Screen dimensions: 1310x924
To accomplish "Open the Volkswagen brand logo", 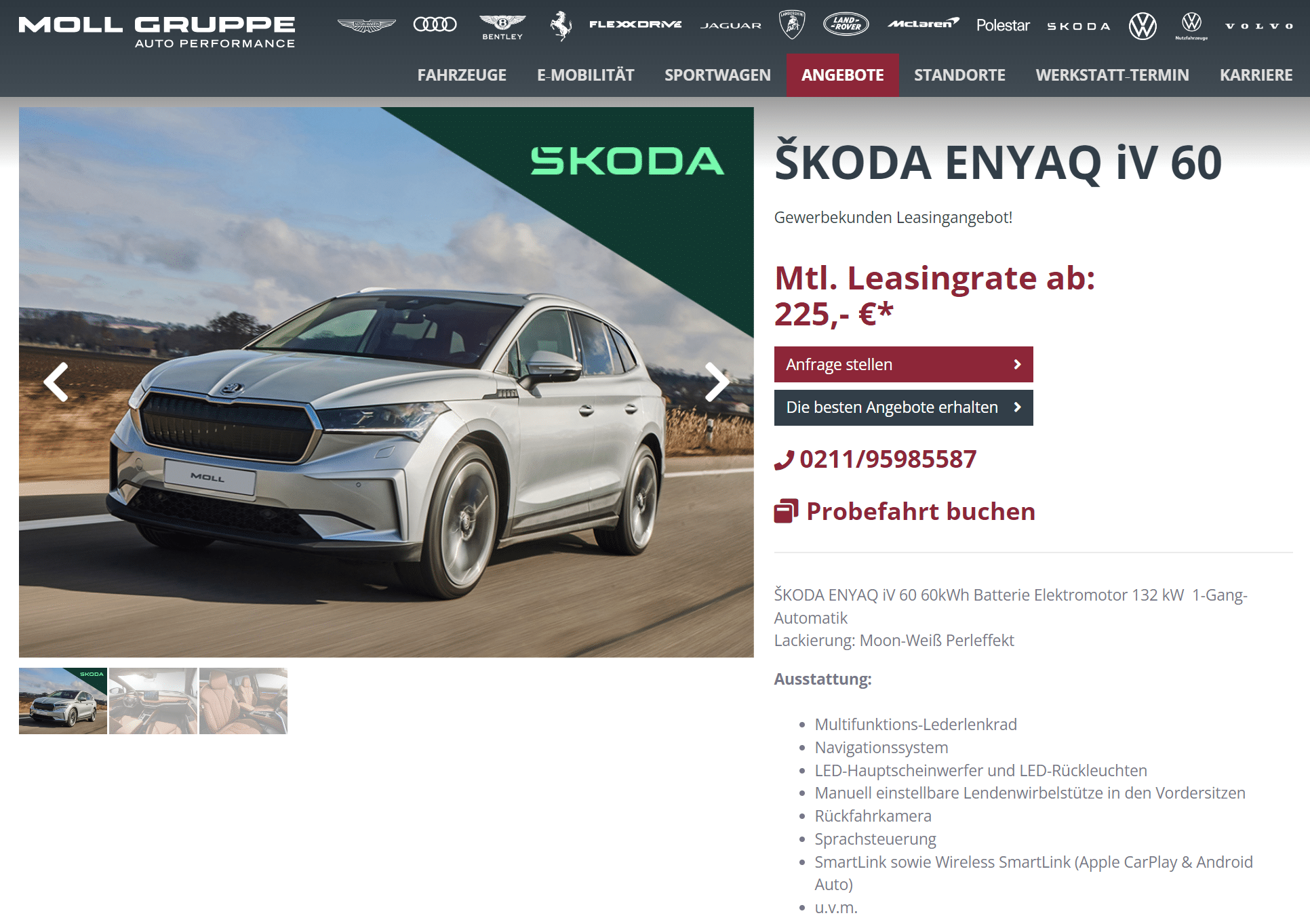I will 1143,26.
